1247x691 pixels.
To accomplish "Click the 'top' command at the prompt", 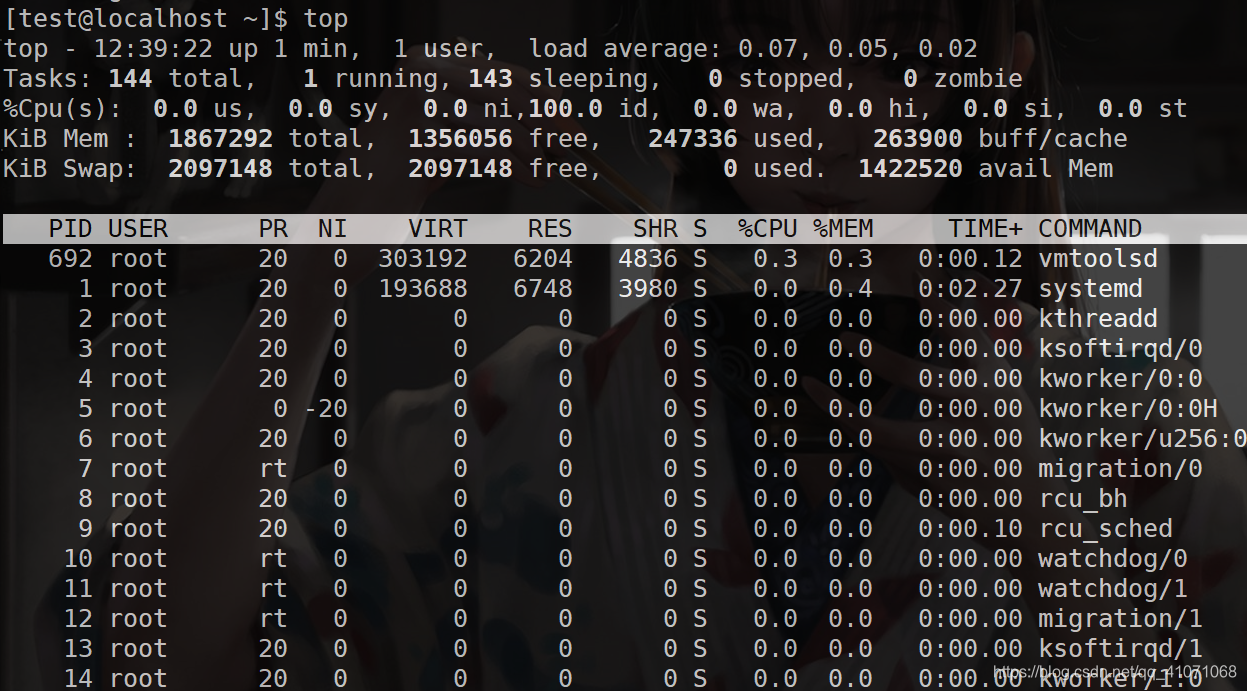I will pos(326,19).
